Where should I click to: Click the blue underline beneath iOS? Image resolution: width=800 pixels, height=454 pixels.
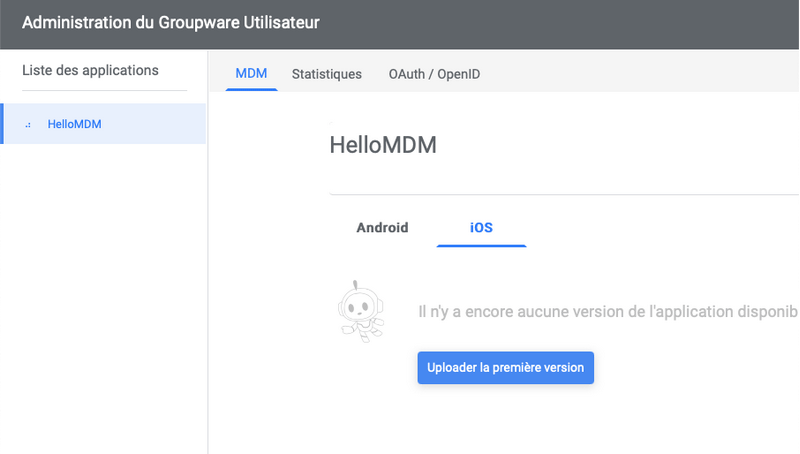pyautogui.click(x=481, y=245)
